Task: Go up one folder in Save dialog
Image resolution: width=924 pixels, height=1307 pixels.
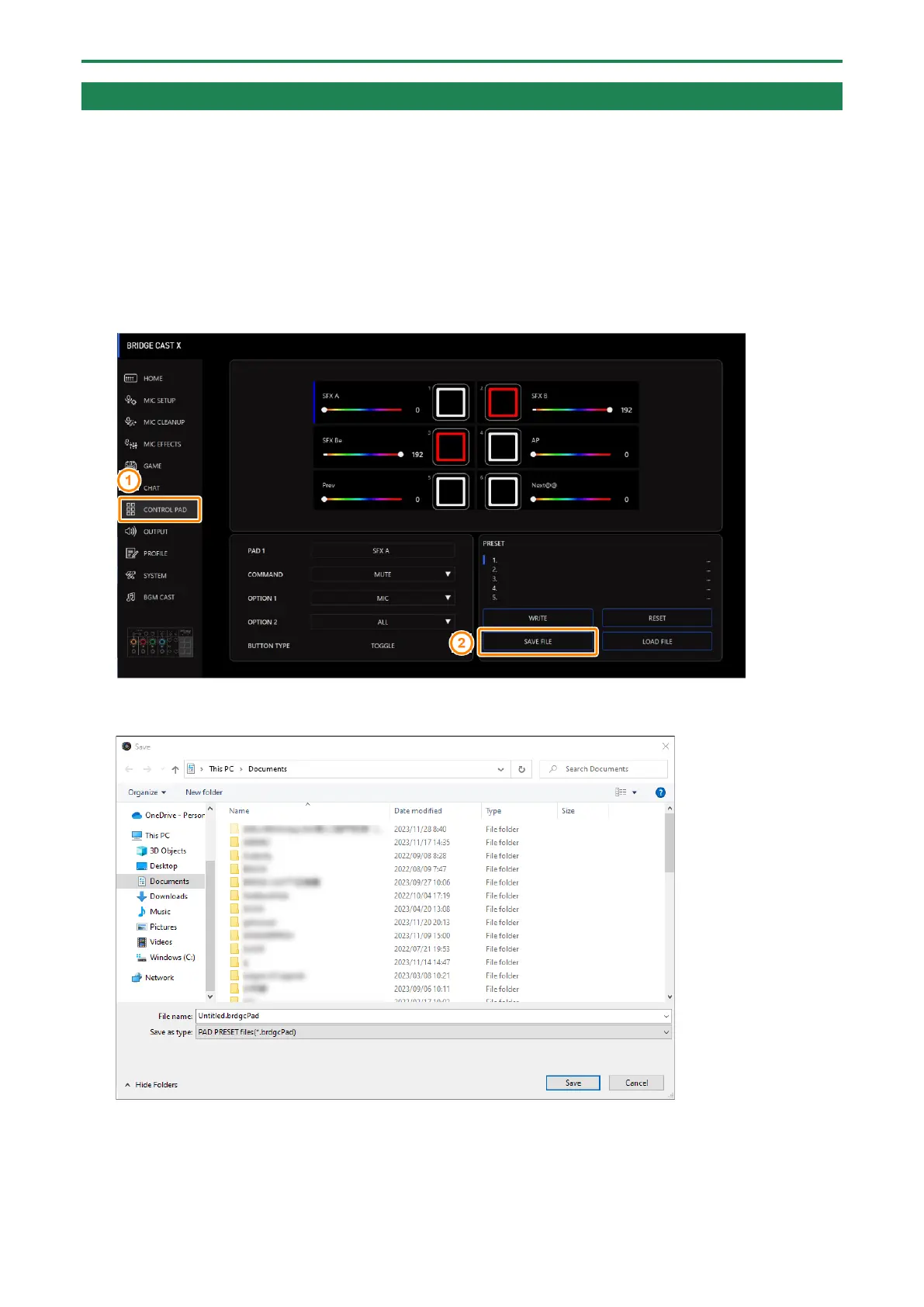Action: point(175,769)
